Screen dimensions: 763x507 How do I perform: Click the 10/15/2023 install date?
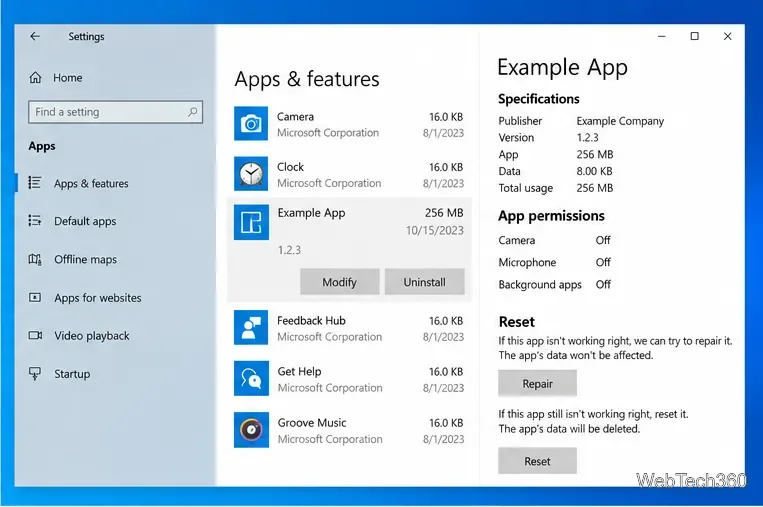[435, 230]
